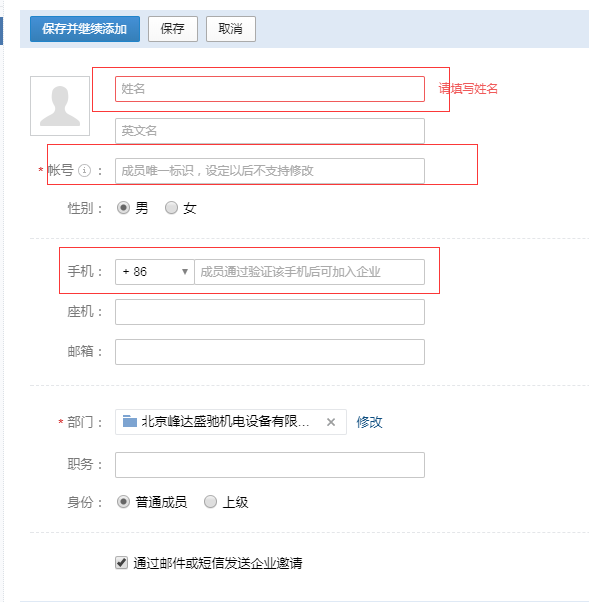Viewport: 589px width, 602px height.
Task: Choose 上级 identity option
Action: tap(210, 501)
